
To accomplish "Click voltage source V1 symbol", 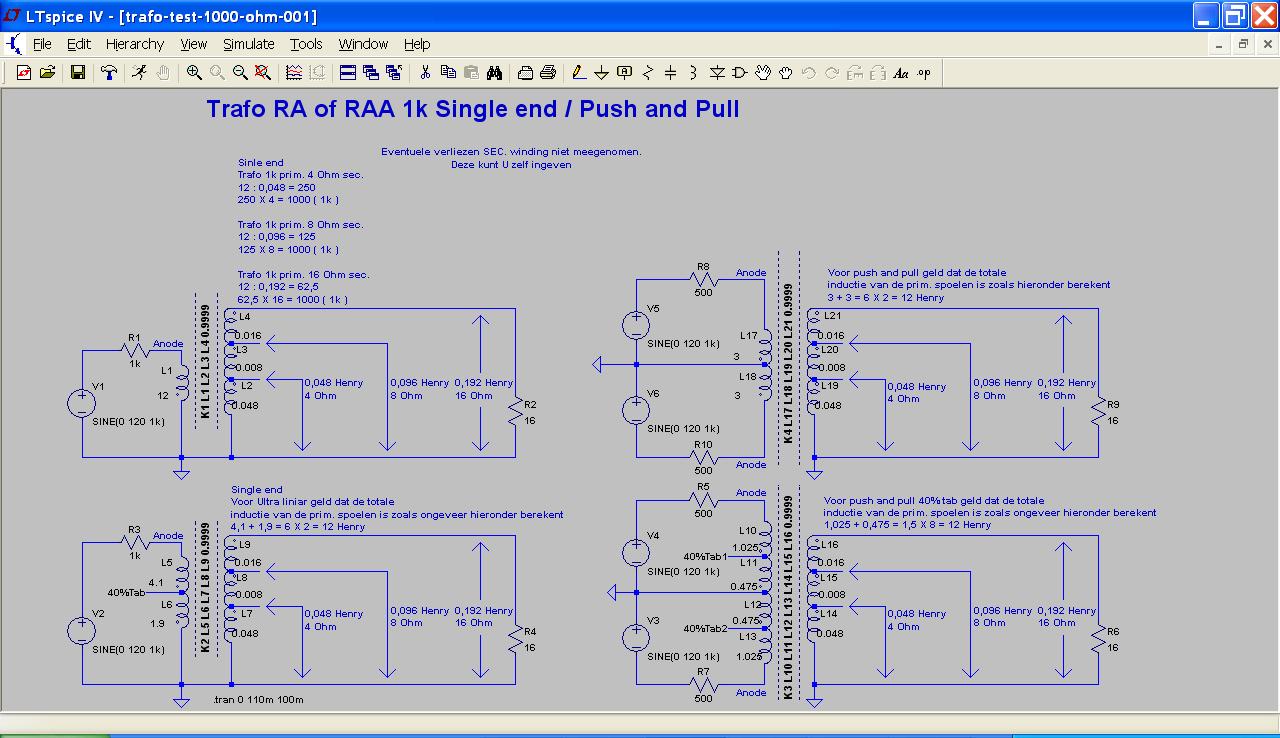I will coord(81,403).
